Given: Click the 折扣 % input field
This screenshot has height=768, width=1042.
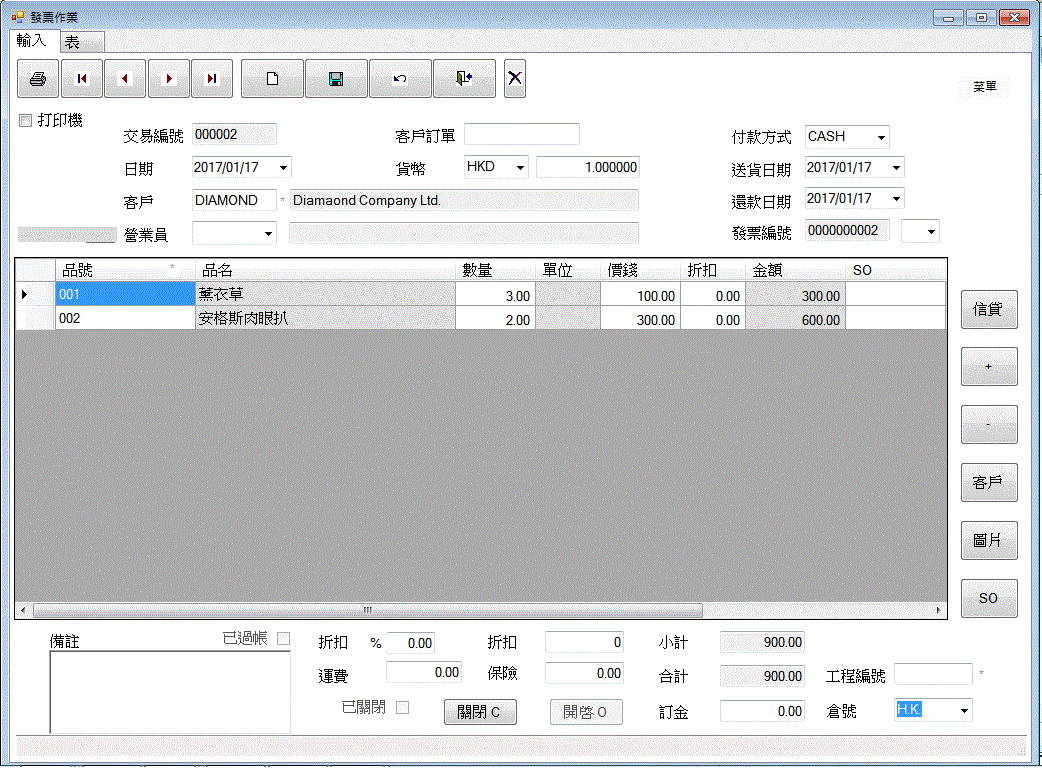Looking at the screenshot, I should 411,643.
